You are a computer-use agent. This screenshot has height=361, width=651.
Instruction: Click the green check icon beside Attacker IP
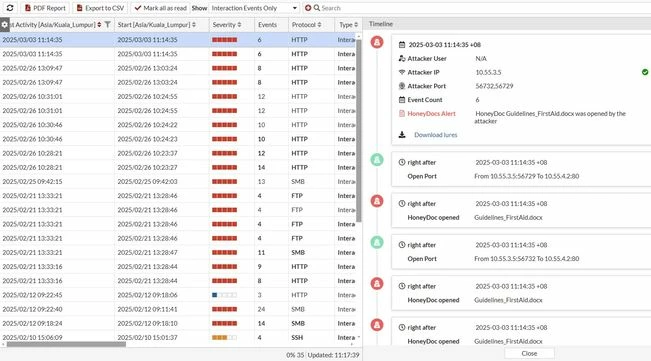(645, 72)
